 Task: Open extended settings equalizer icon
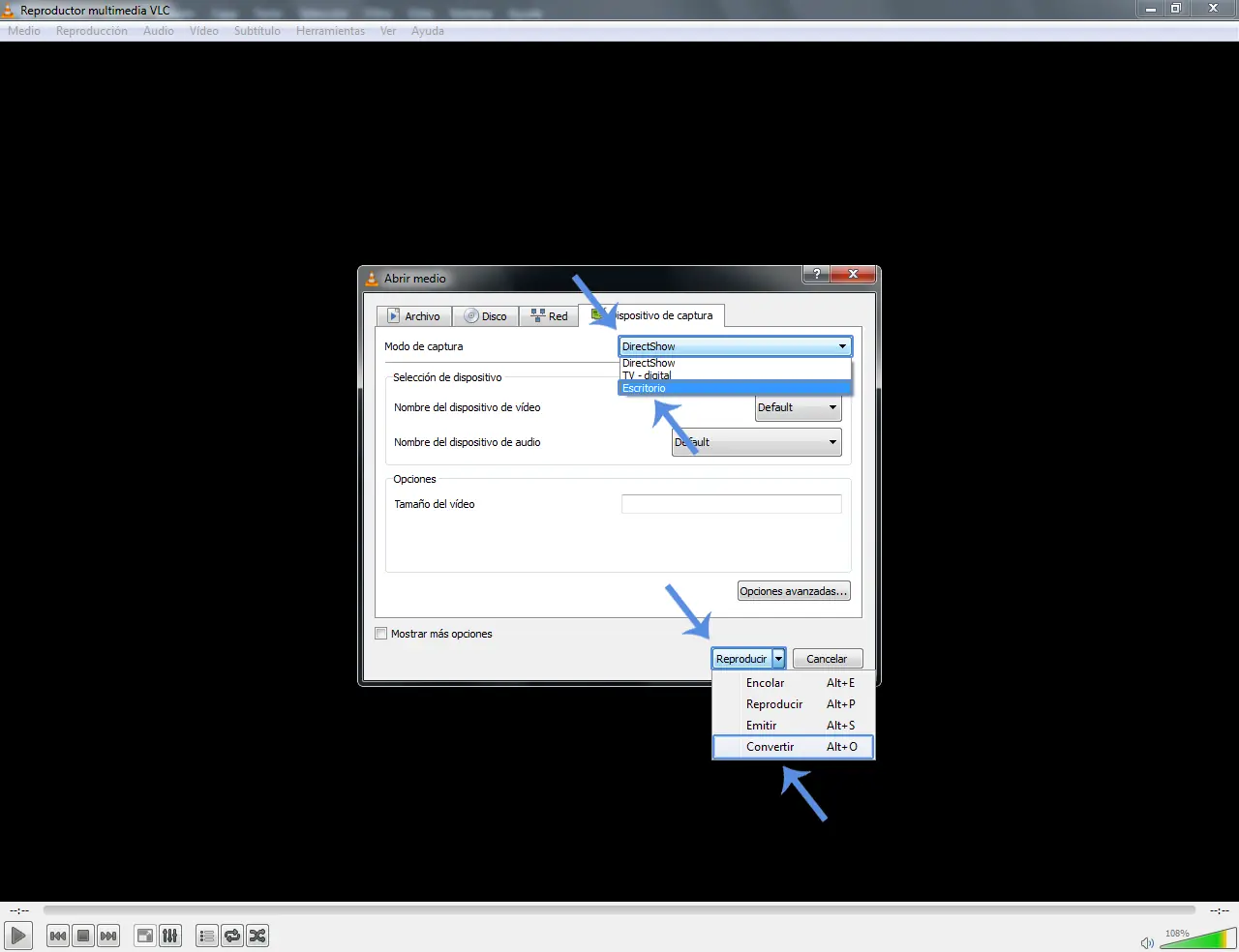tap(169, 936)
